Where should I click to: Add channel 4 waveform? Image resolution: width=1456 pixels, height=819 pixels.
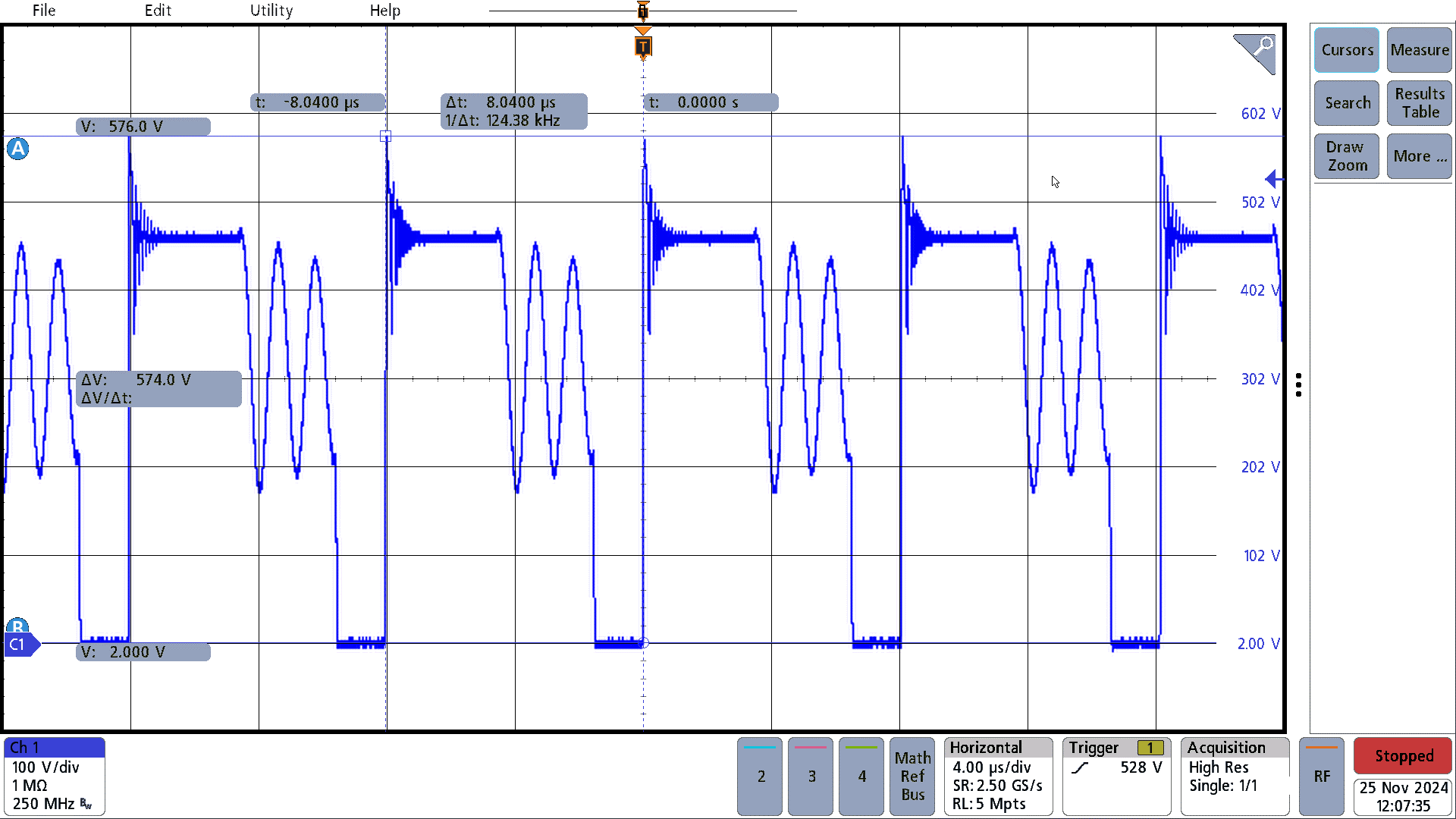[x=861, y=777]
